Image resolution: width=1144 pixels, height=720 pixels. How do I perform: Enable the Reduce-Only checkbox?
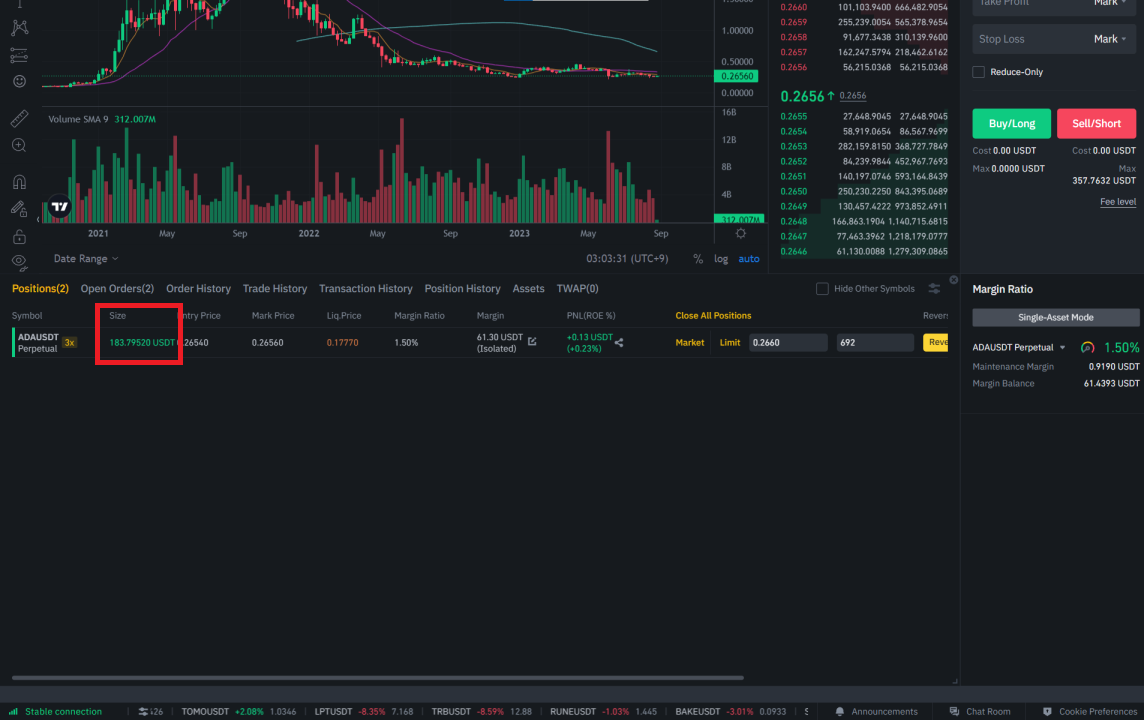978,72
